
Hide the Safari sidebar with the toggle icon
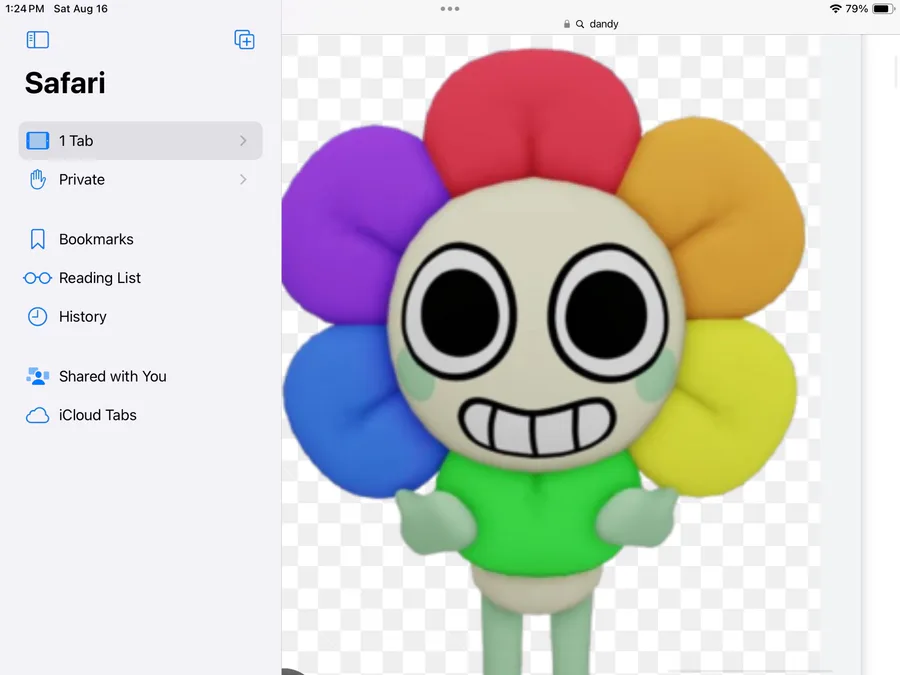pyautogui.click(x=38, y=40)
